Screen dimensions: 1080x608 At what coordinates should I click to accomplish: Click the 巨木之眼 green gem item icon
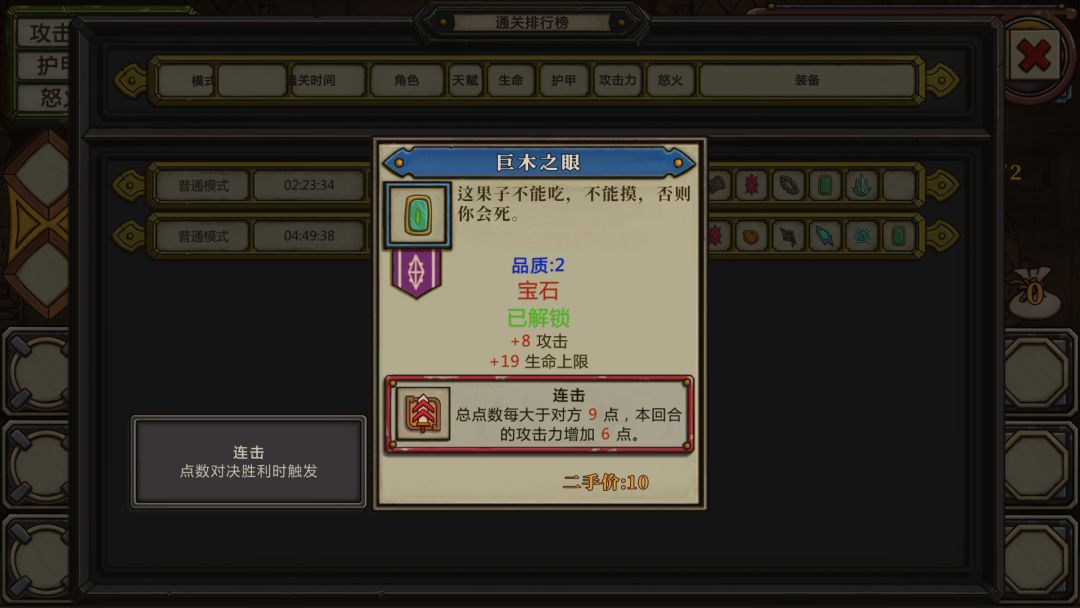click(417, 216)
